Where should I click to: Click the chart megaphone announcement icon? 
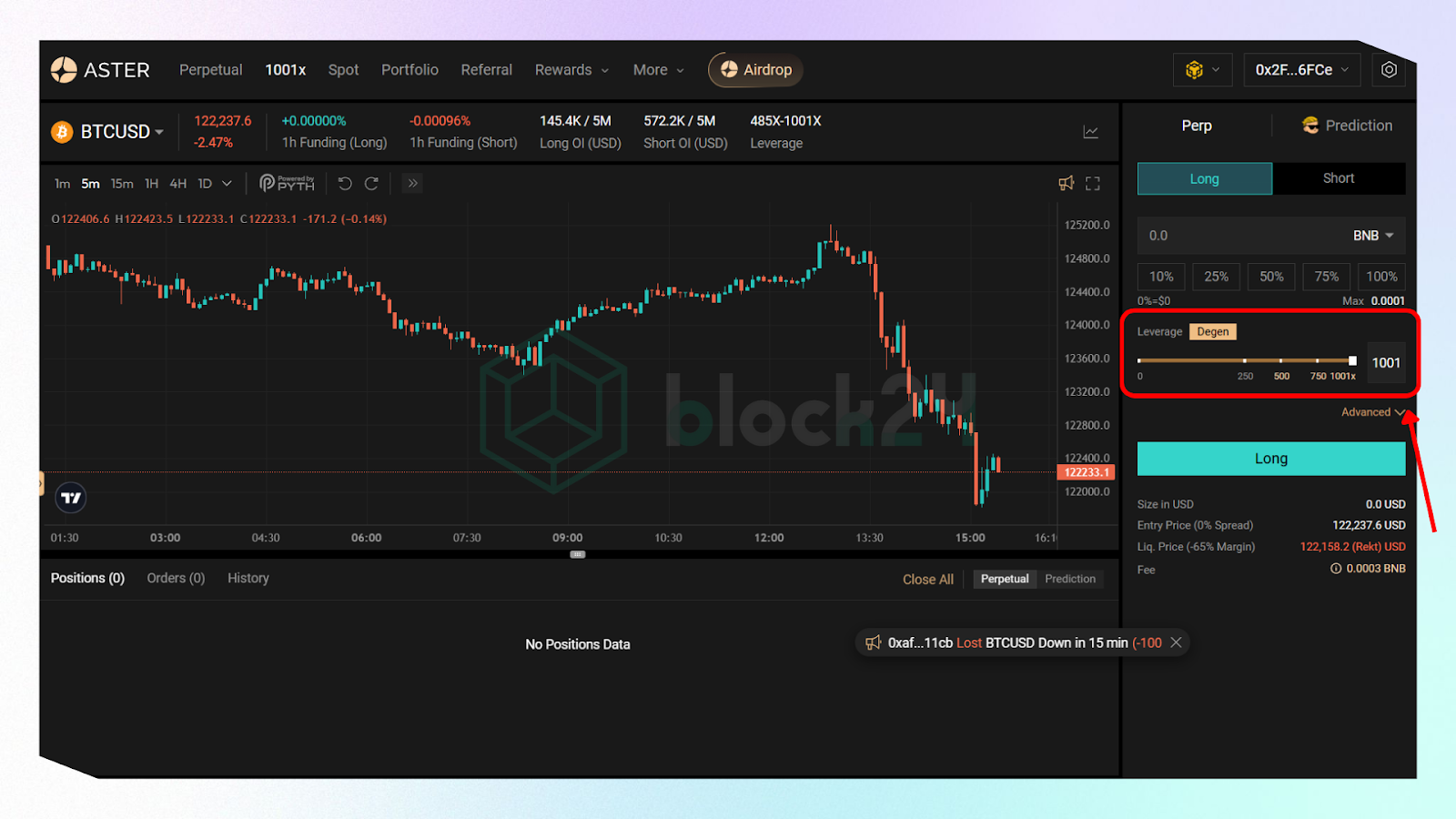(1066, 184)
